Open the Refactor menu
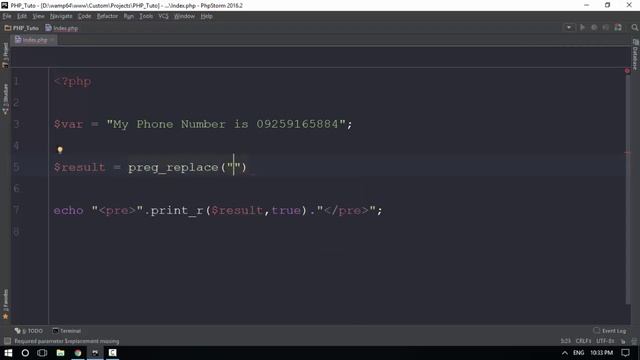Viewport: 640px width, 360px height. click(107, 16)
